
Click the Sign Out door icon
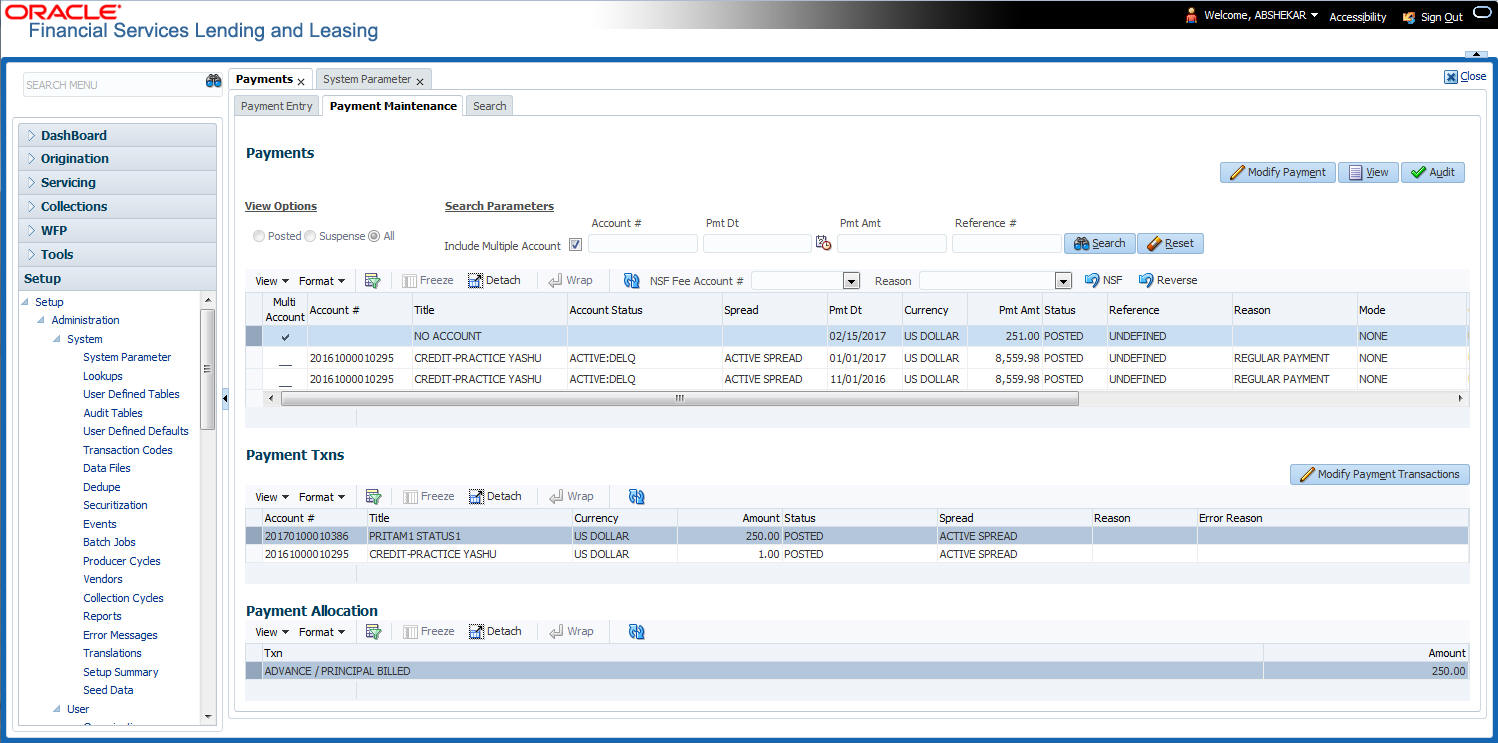coord(1409,17)
